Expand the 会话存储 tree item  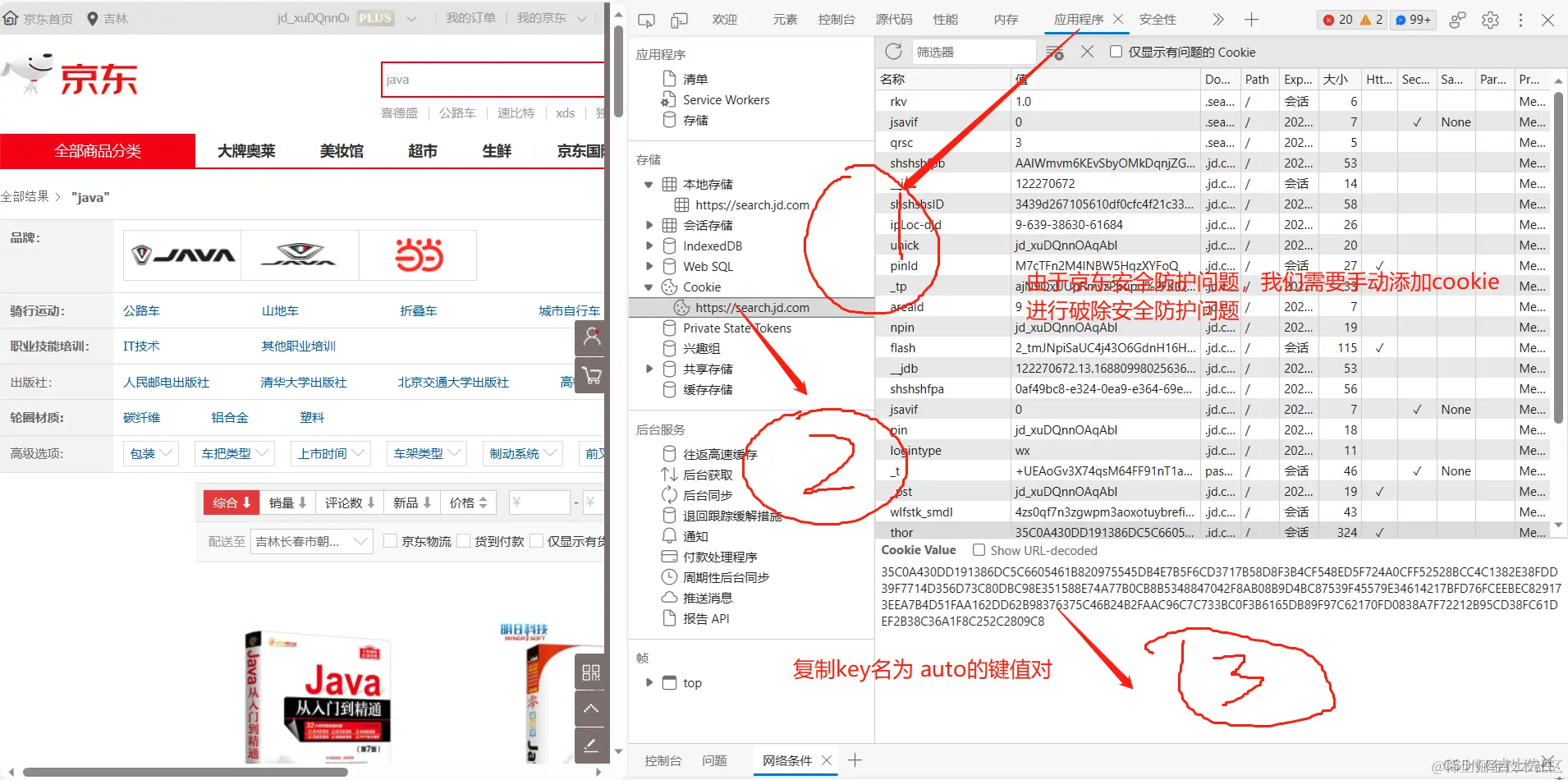[x=648, y=224]
